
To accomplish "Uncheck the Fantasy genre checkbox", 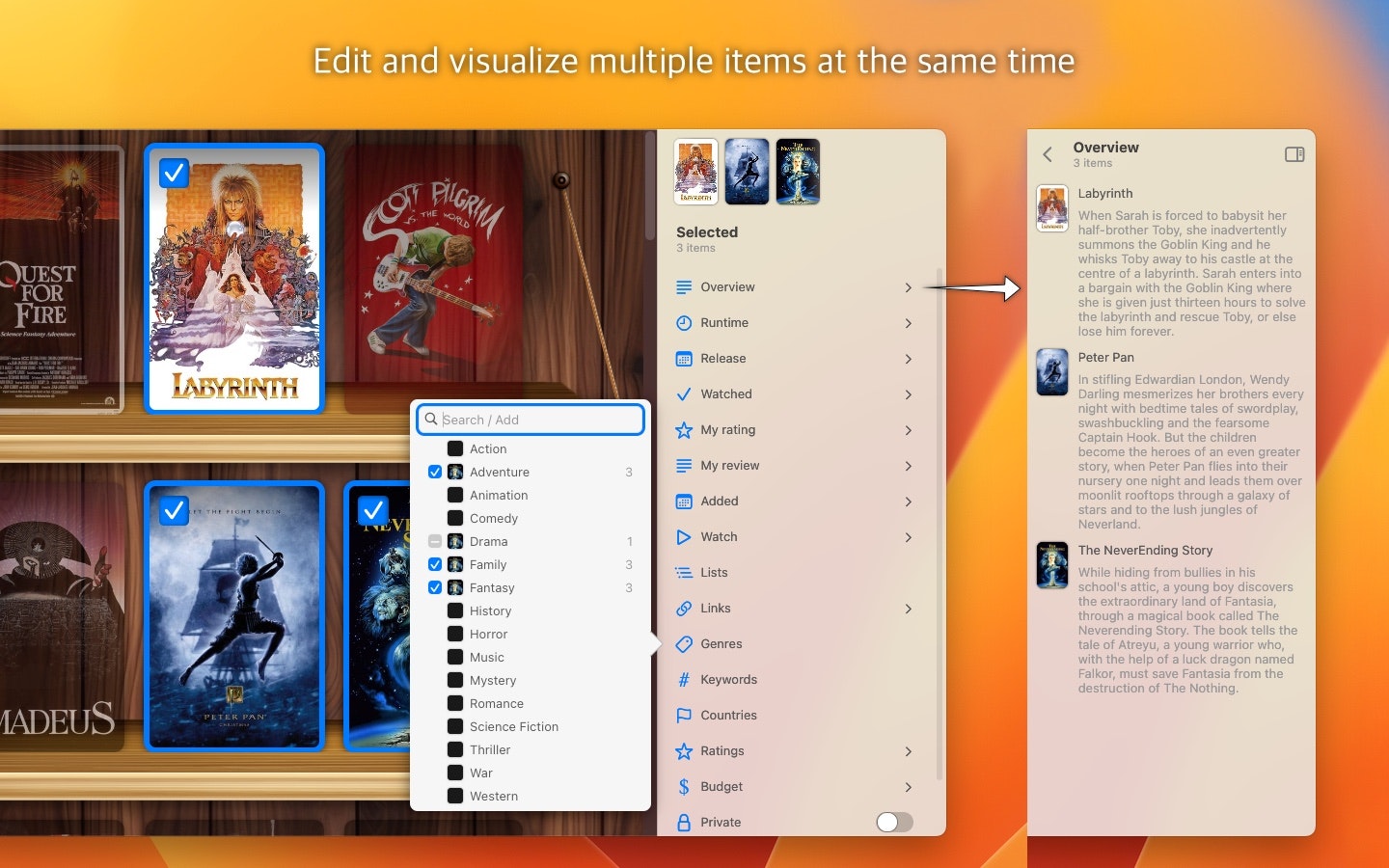I will click(435, 588).
